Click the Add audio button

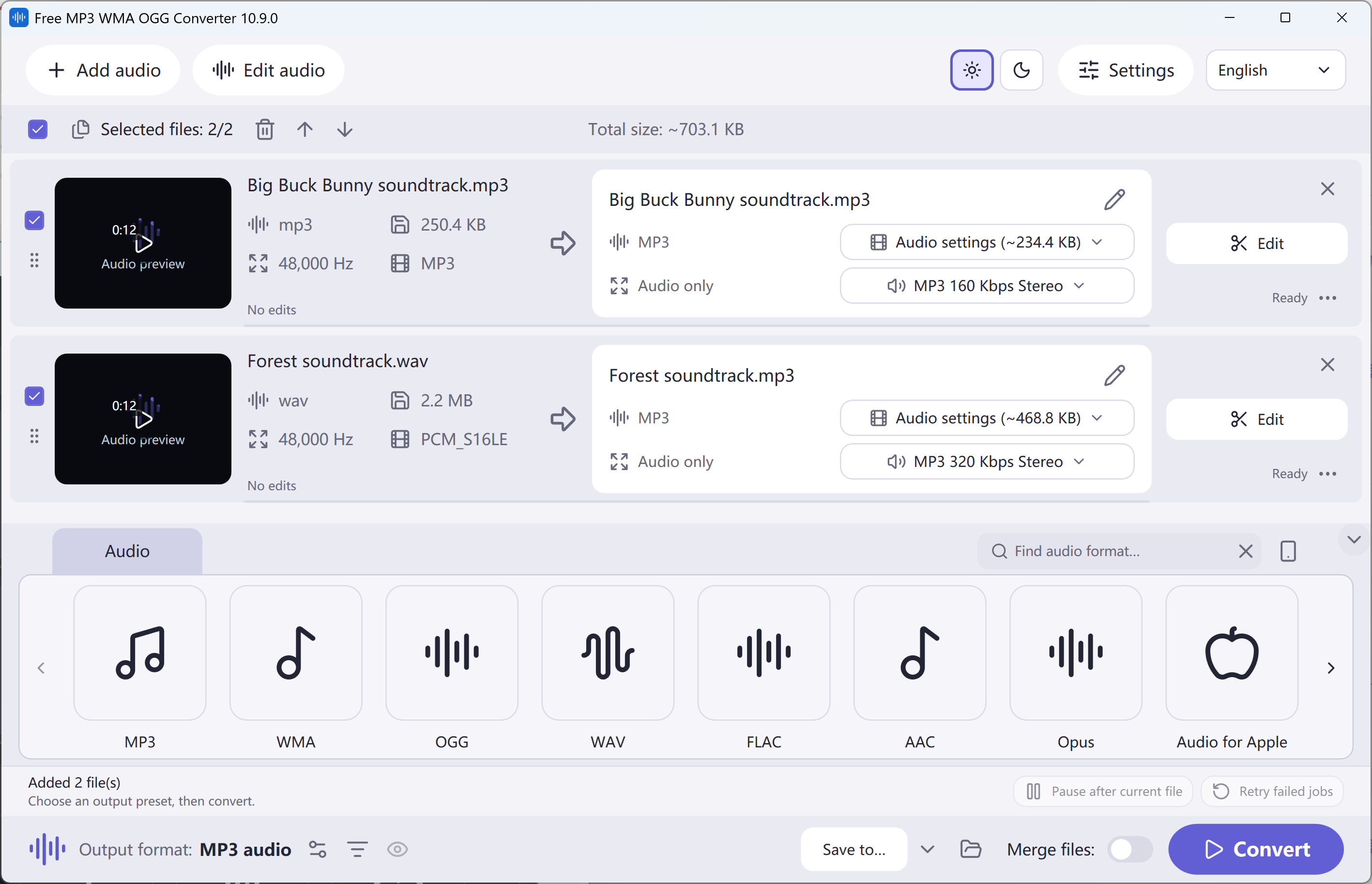[x=103, y=70]
